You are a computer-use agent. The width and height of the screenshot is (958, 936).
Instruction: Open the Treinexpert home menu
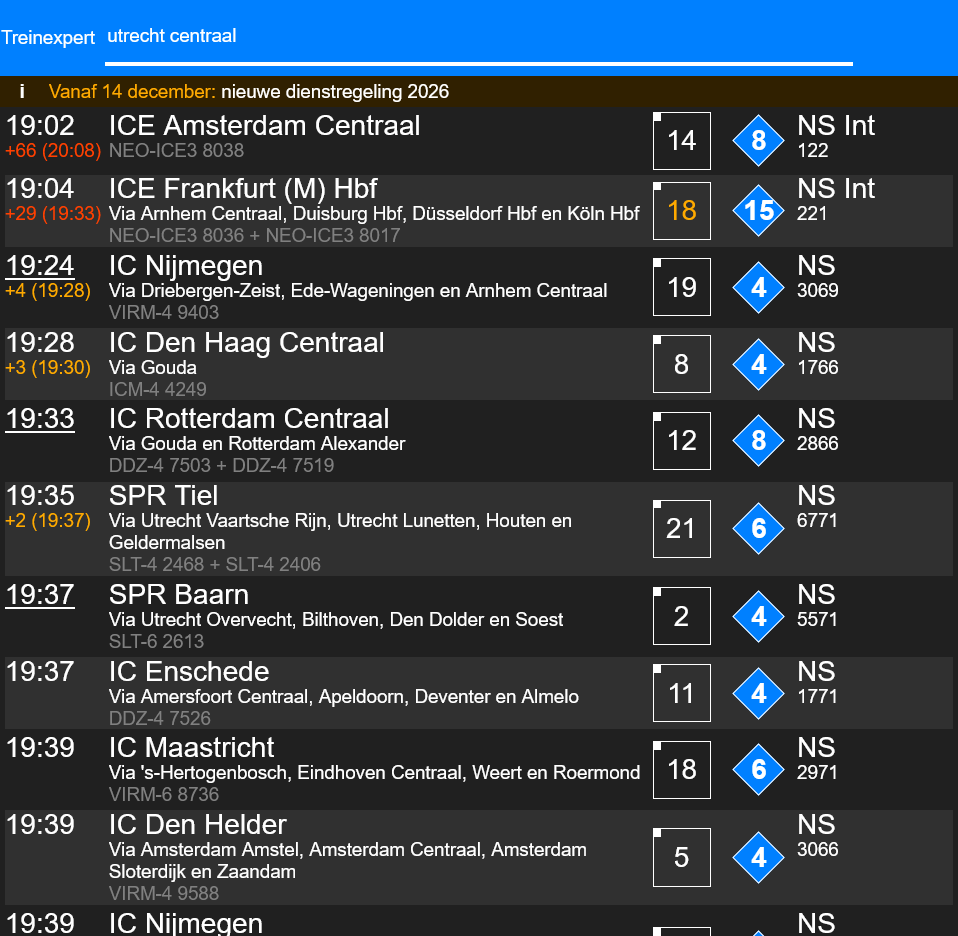(48, 38)
